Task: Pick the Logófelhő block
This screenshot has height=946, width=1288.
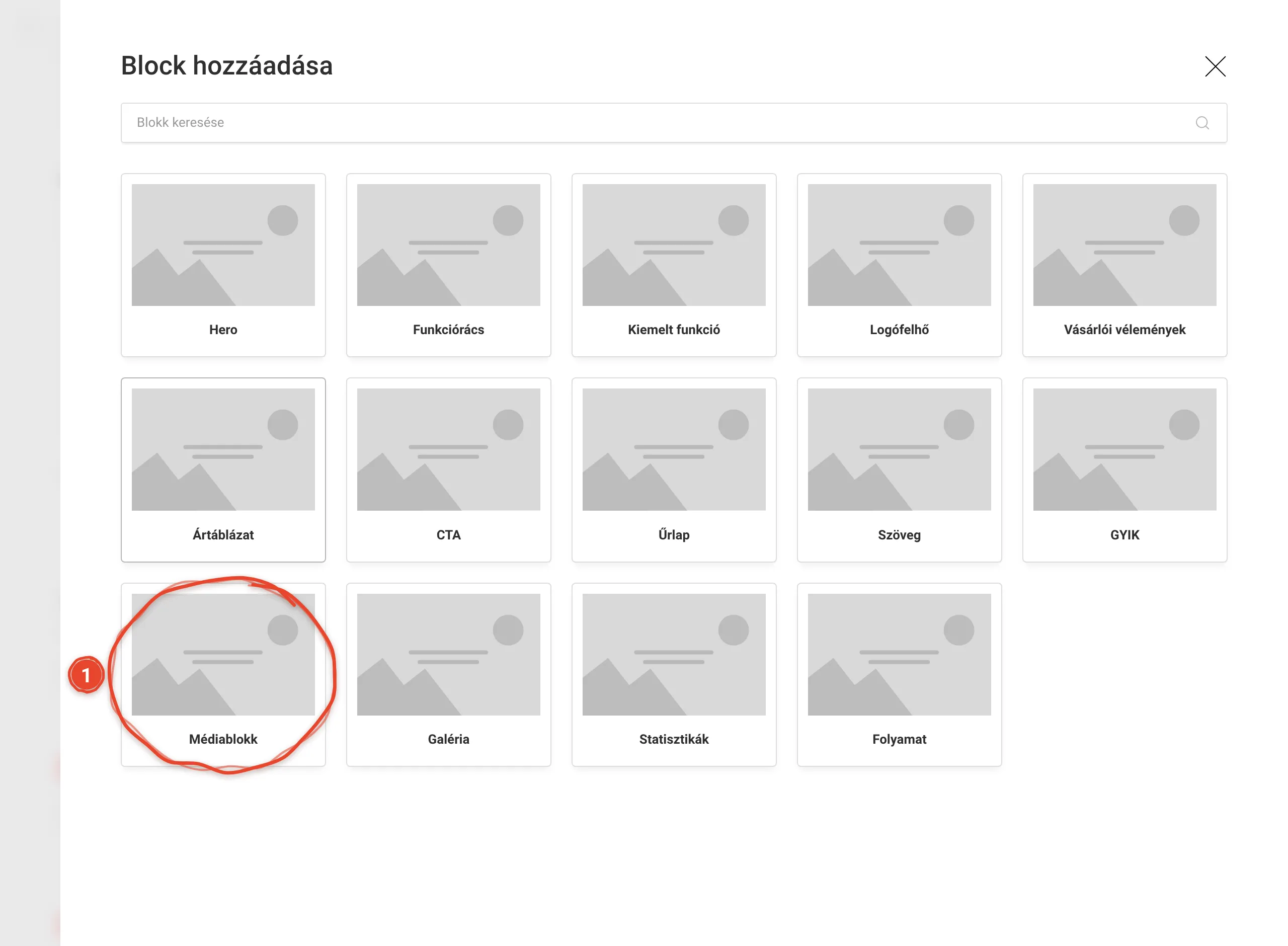Action: 899,265
